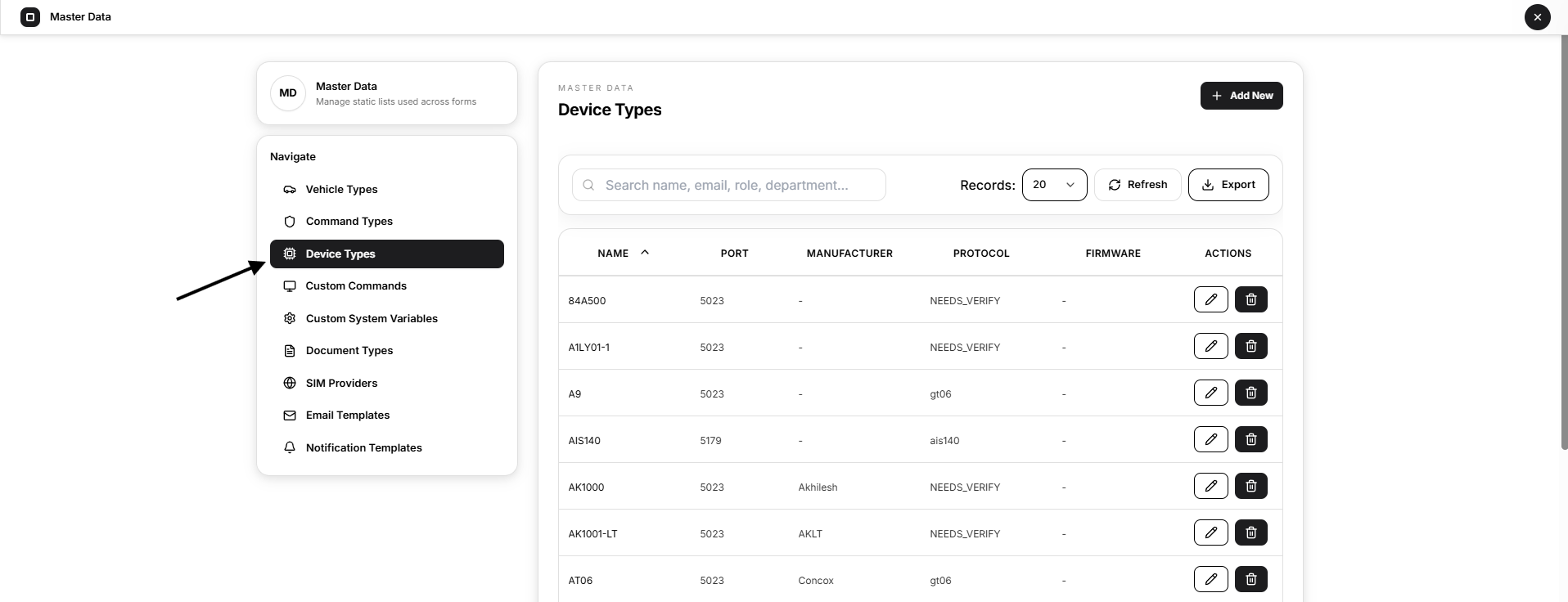Open Email Templates
Viewport: 1568px width, 602px height.
point(386,415)
